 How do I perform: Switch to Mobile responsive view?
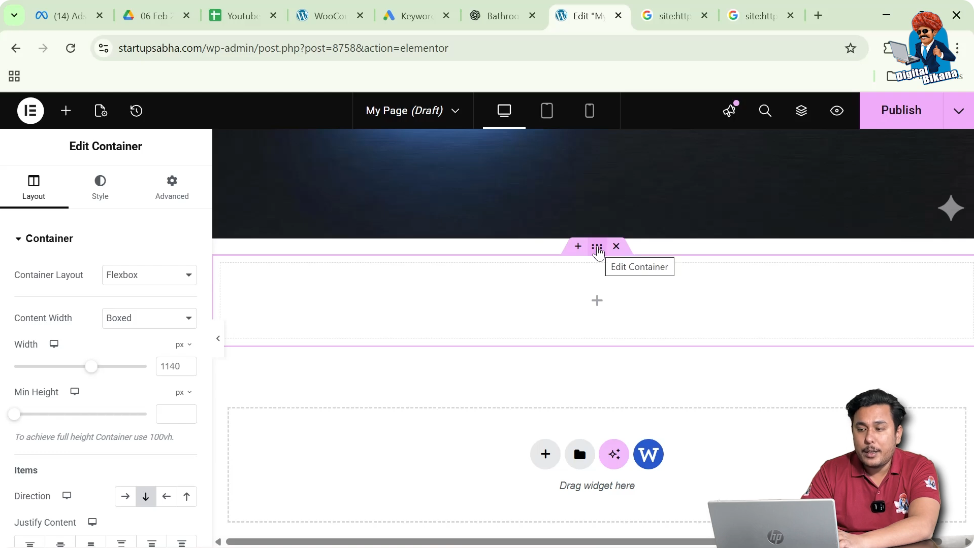click(x=589, y=111)
